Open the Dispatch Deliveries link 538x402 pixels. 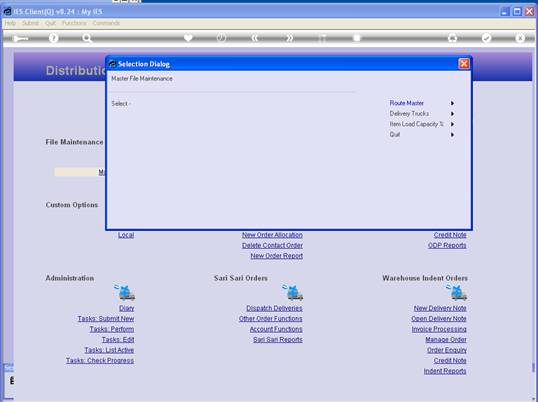pos(274,308)
